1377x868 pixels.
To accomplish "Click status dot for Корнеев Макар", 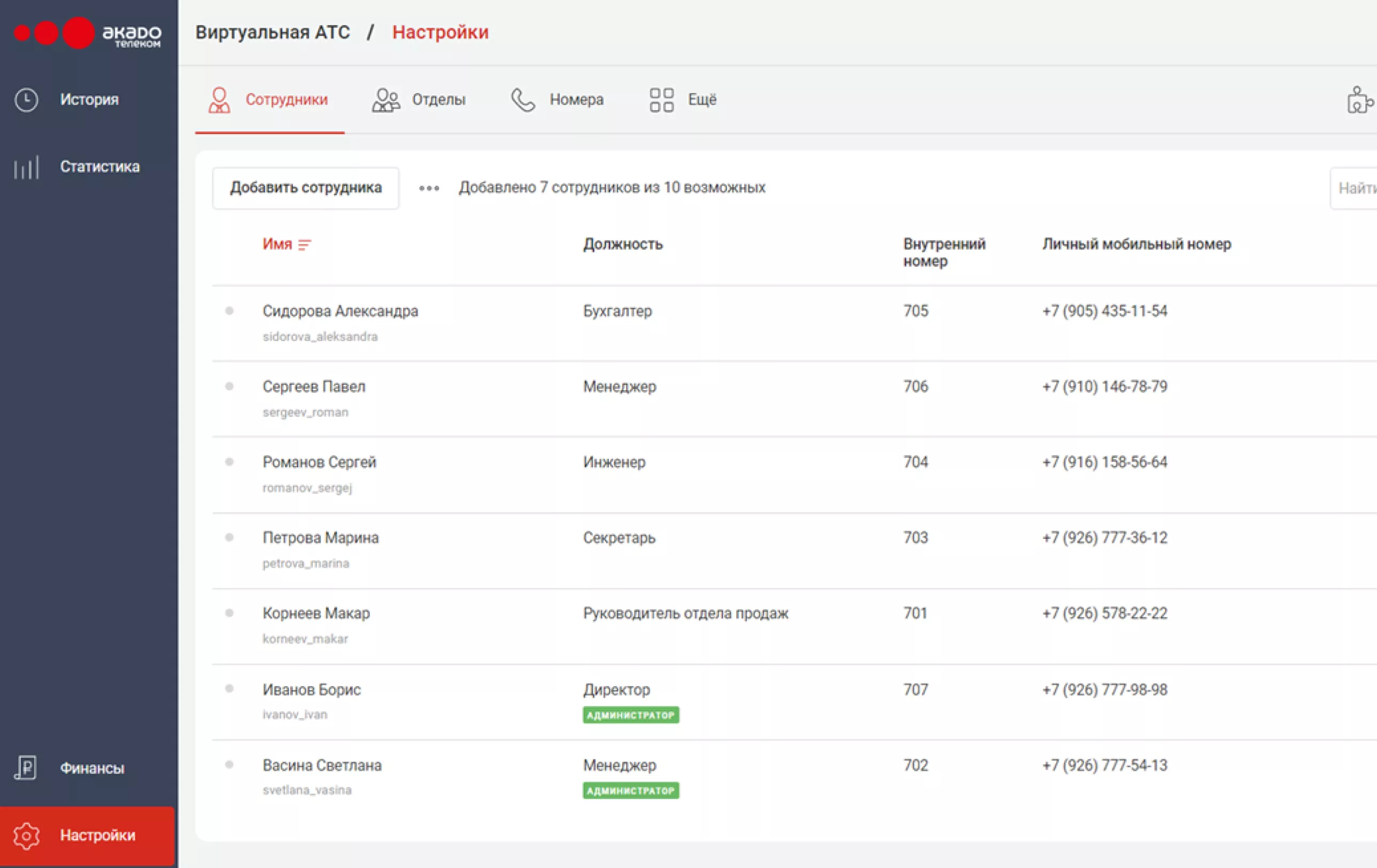I will click(x=229, y=613).
